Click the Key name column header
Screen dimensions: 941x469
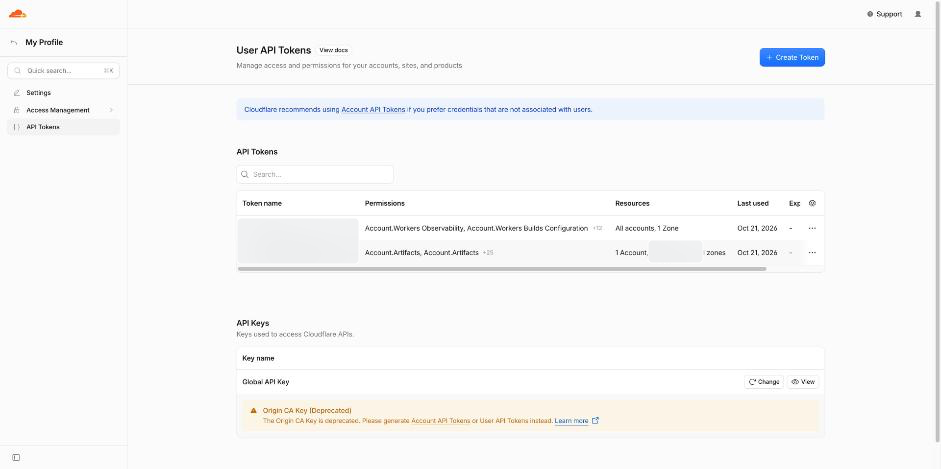258,359
